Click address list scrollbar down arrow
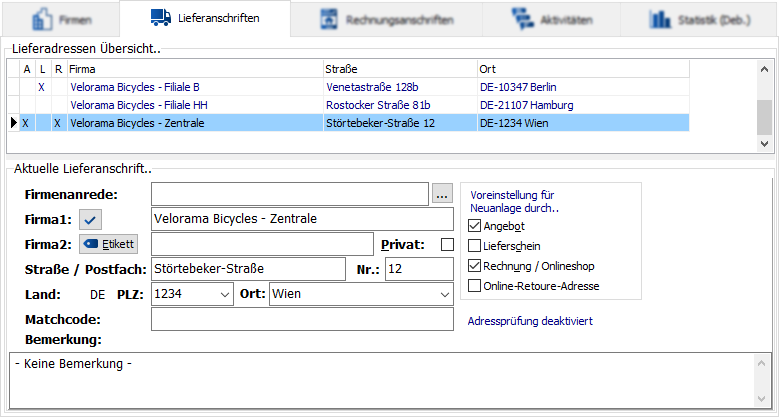The image size is (779, 417). [765, 144]
